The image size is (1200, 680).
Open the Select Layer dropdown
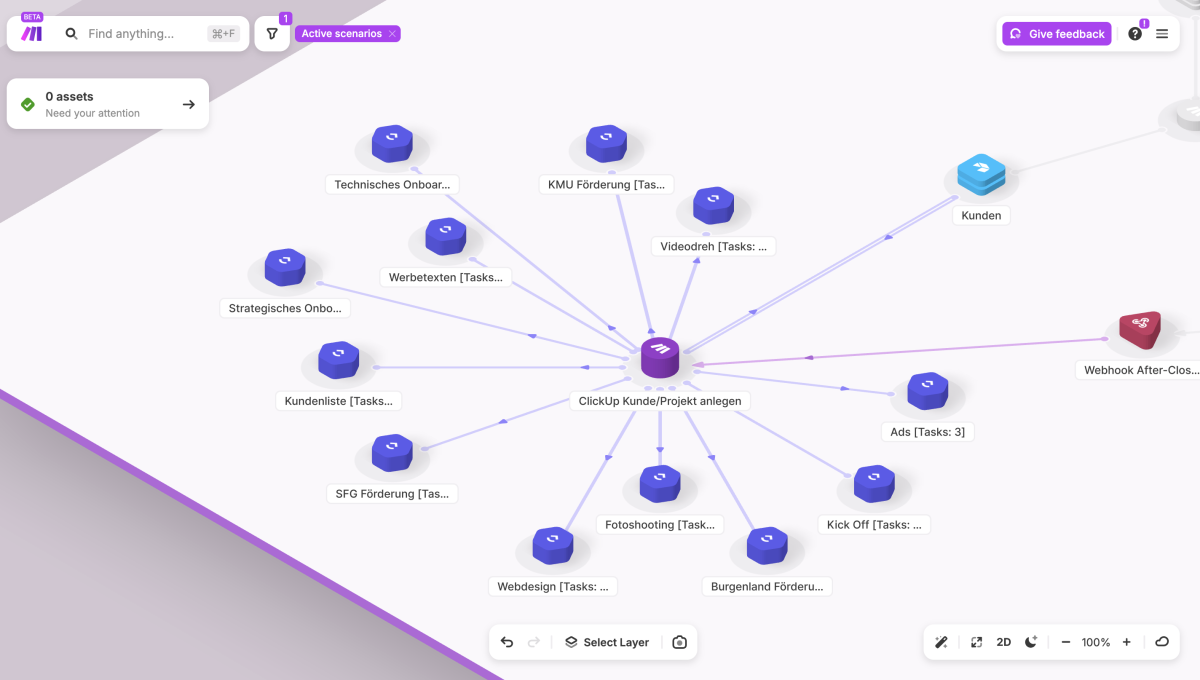pos(607,642)
